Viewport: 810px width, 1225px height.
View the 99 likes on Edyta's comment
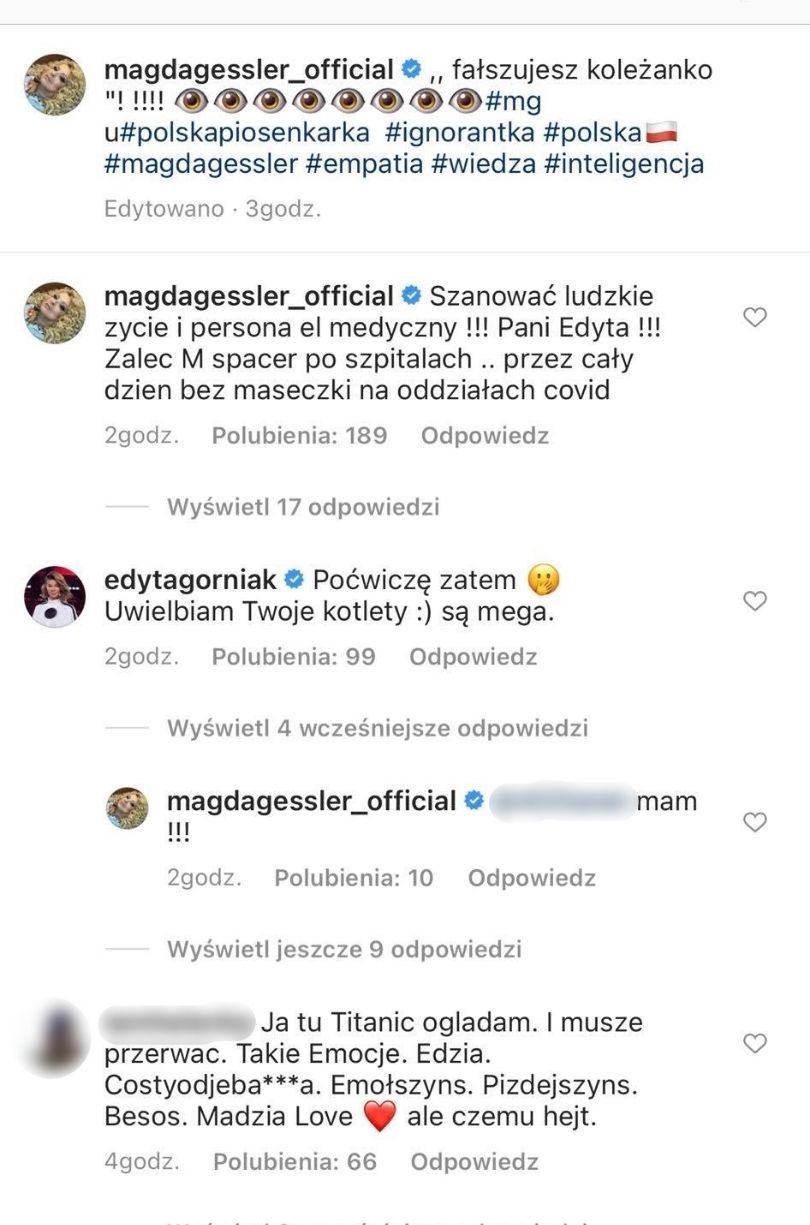click(293, 657)
